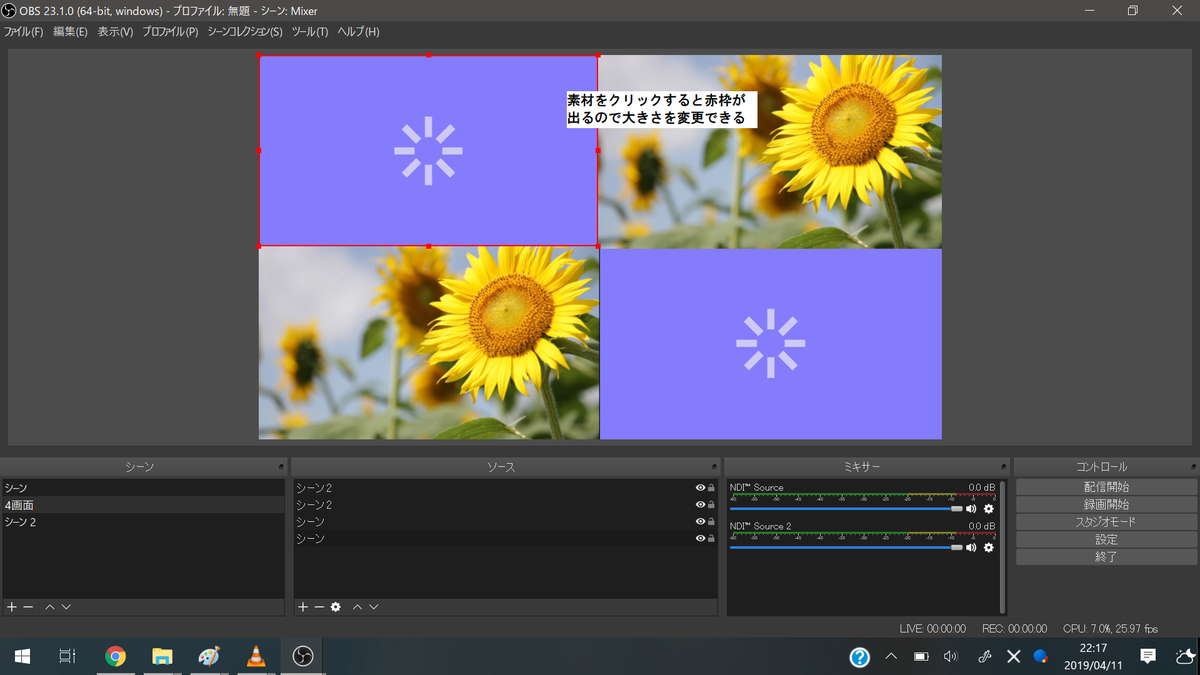This screenshot has width=1200, height=675.
Task: Open the Windows Start menu
Action: (x=22, y=656)
